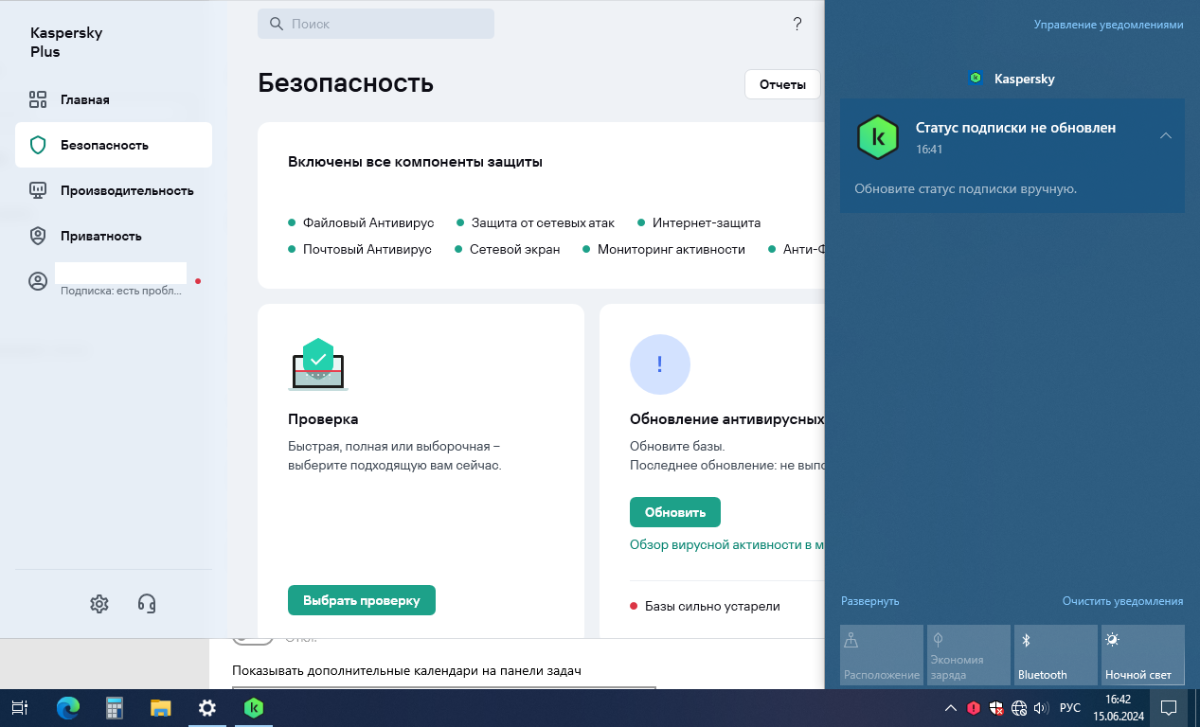Image resolution: width=1200 pixels, height=727 pixels.
Task: Click Kaspersky notification hexagon icon
Action: tap(878, 138)
